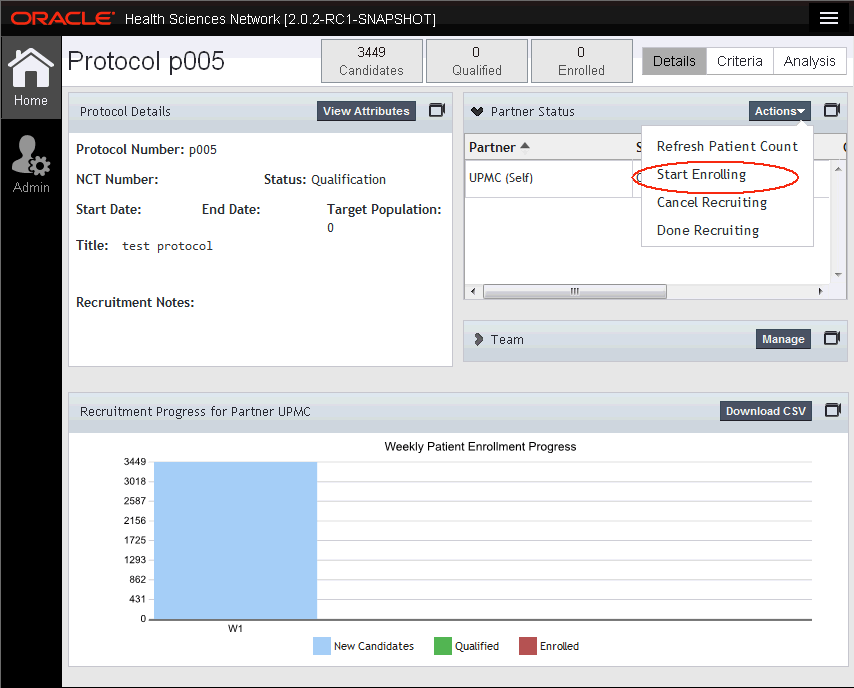Open the hamburger menu in header
This screenshot has width=854, height=688.
point(828,18)
